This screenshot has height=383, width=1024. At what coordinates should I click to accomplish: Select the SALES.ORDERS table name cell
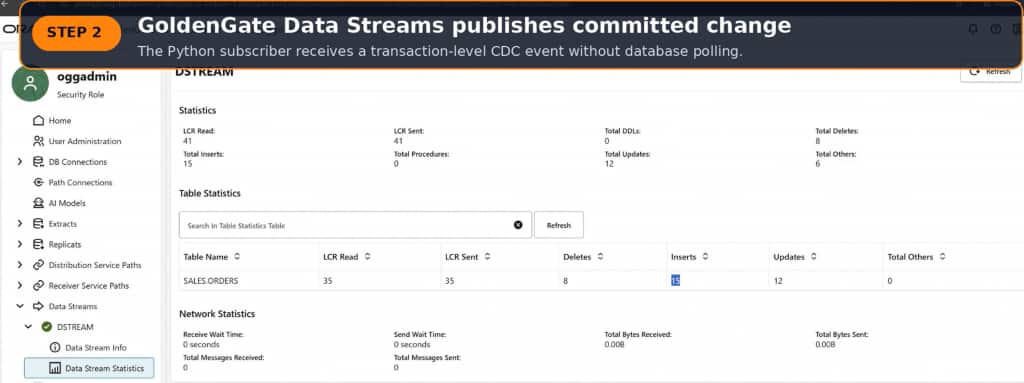tap(211, 281)
